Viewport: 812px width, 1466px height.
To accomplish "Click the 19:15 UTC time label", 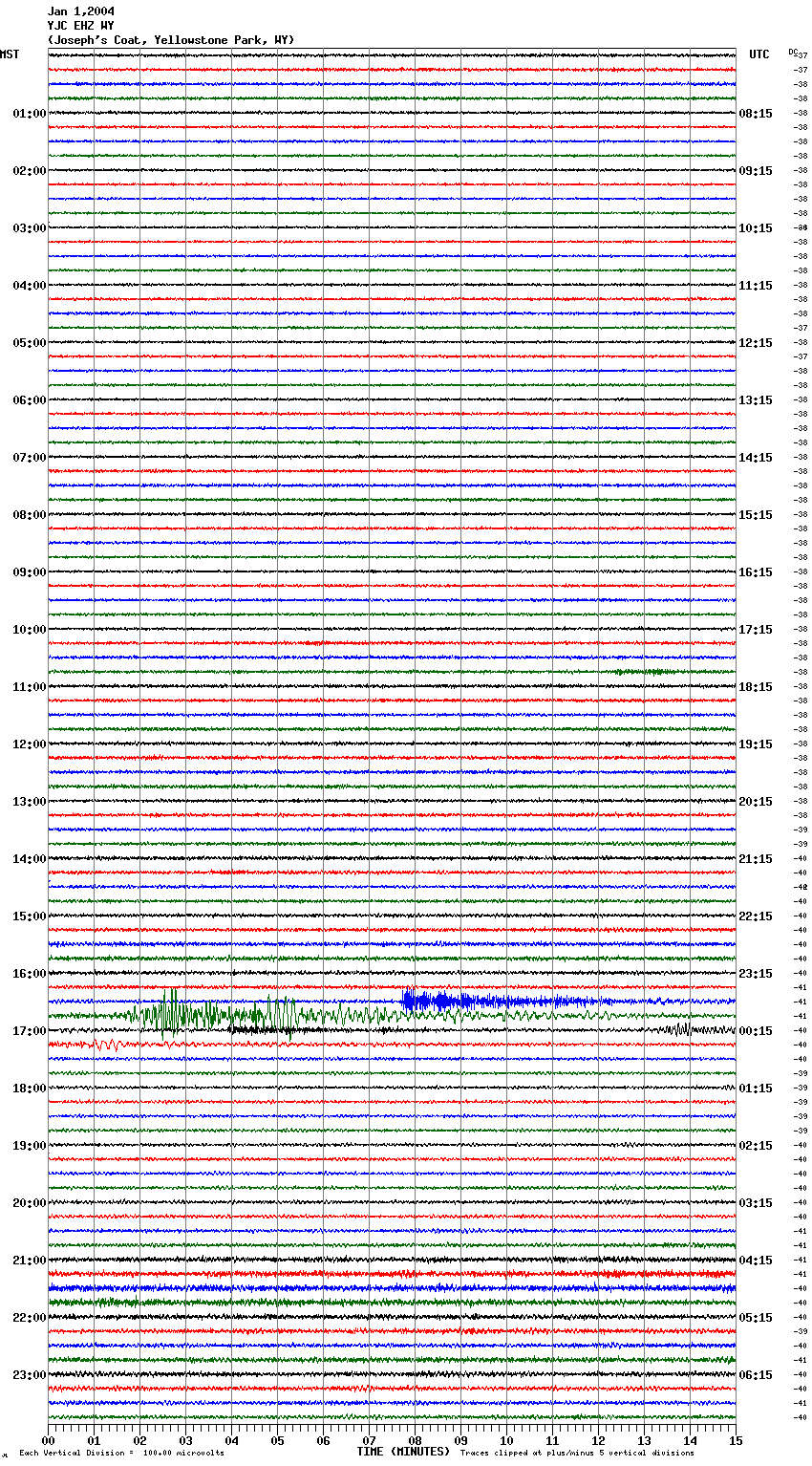I will tap(756, 744).
